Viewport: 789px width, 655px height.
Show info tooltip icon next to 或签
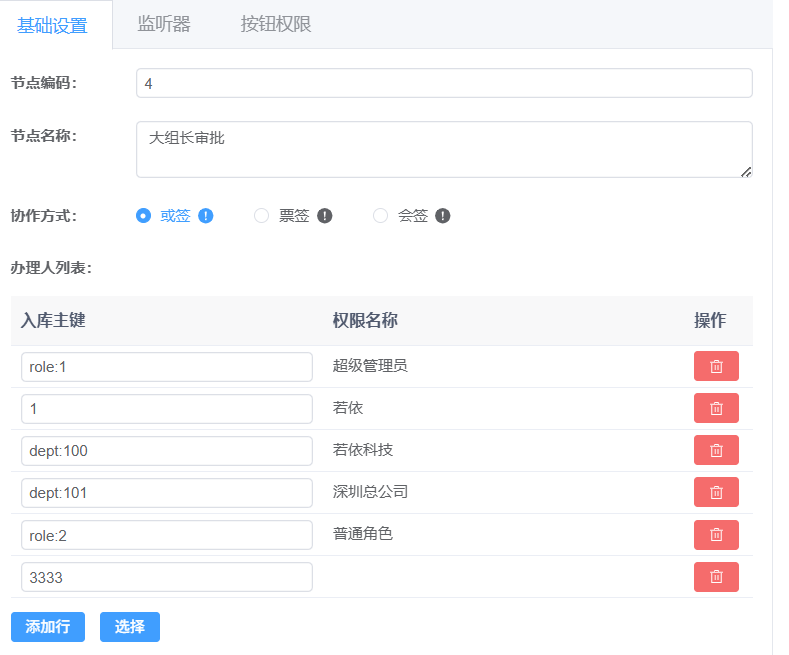coord(205,216)
